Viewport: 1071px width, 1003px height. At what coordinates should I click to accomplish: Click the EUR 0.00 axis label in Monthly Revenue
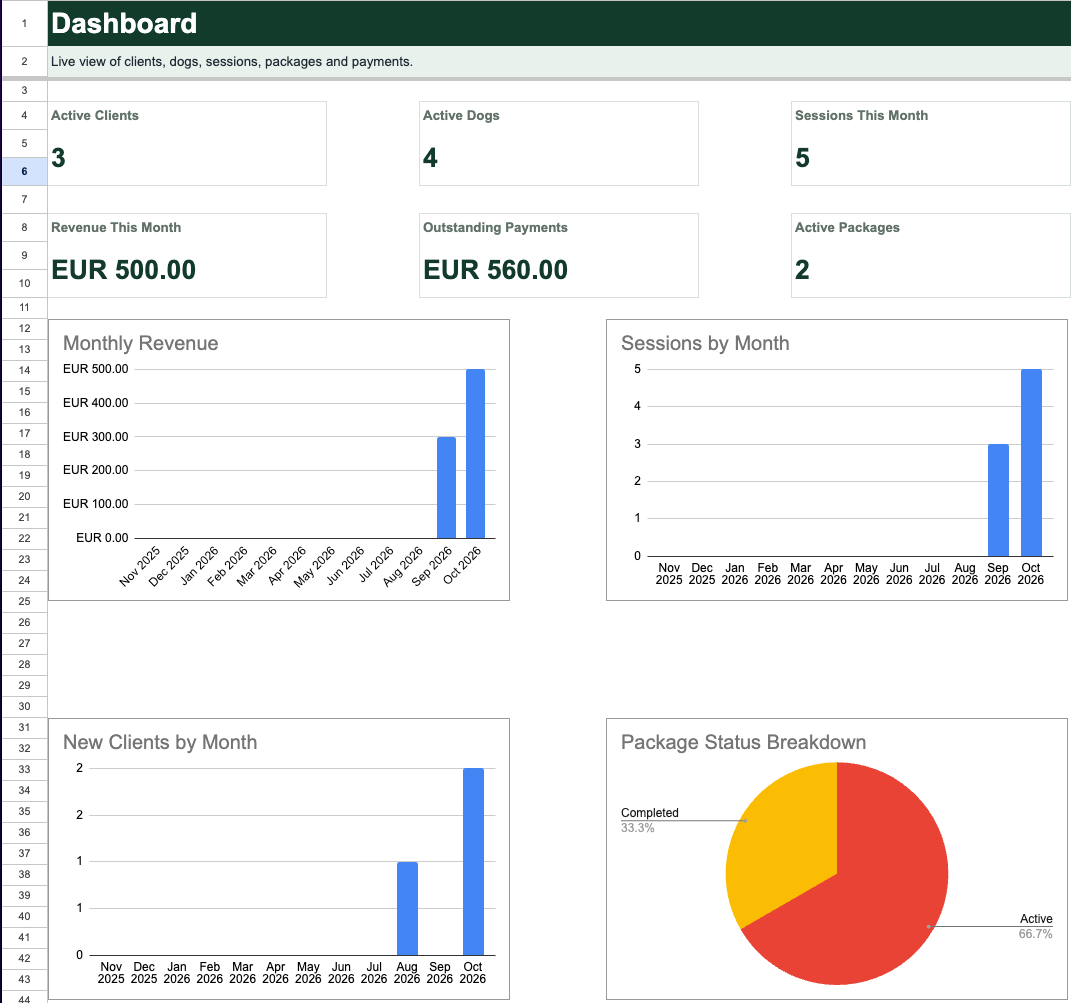102,538
